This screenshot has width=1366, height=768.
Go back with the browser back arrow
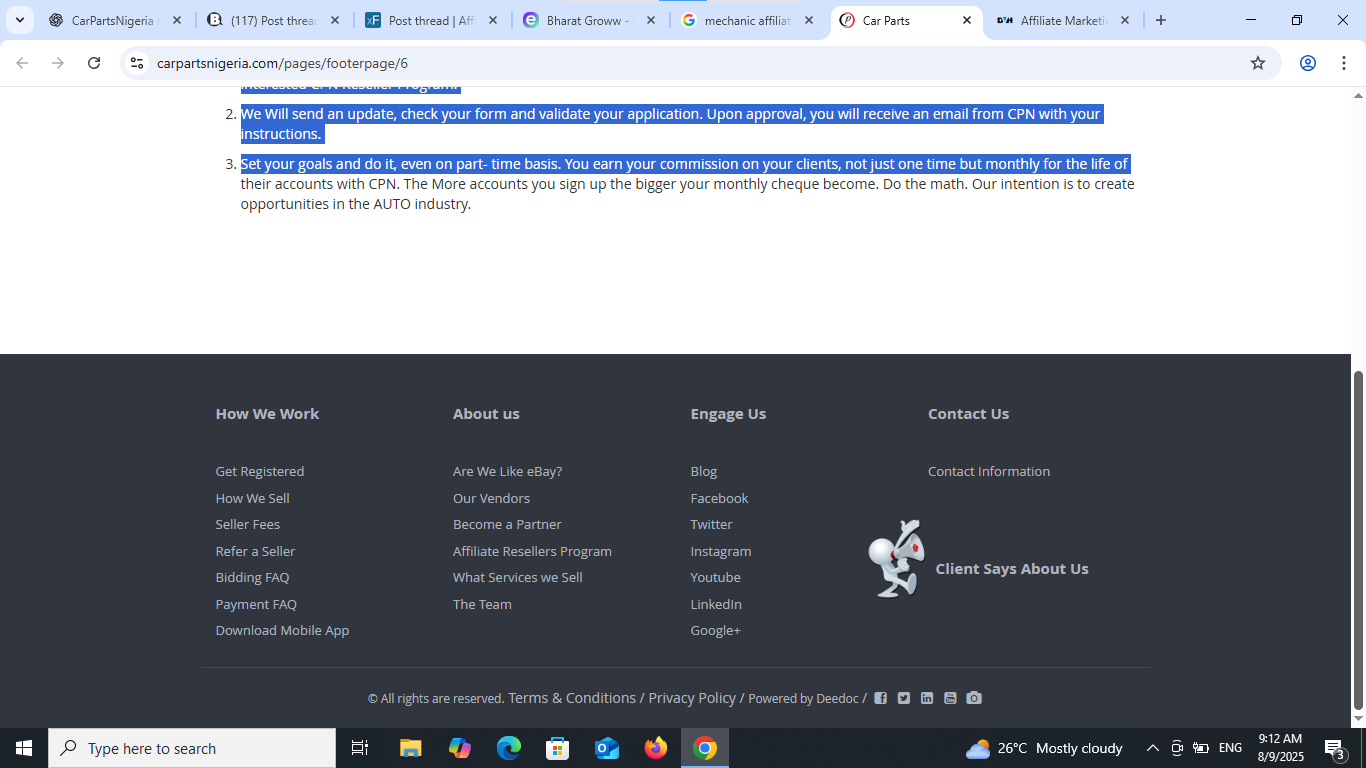pyautogui.click(x=22, y=63)
